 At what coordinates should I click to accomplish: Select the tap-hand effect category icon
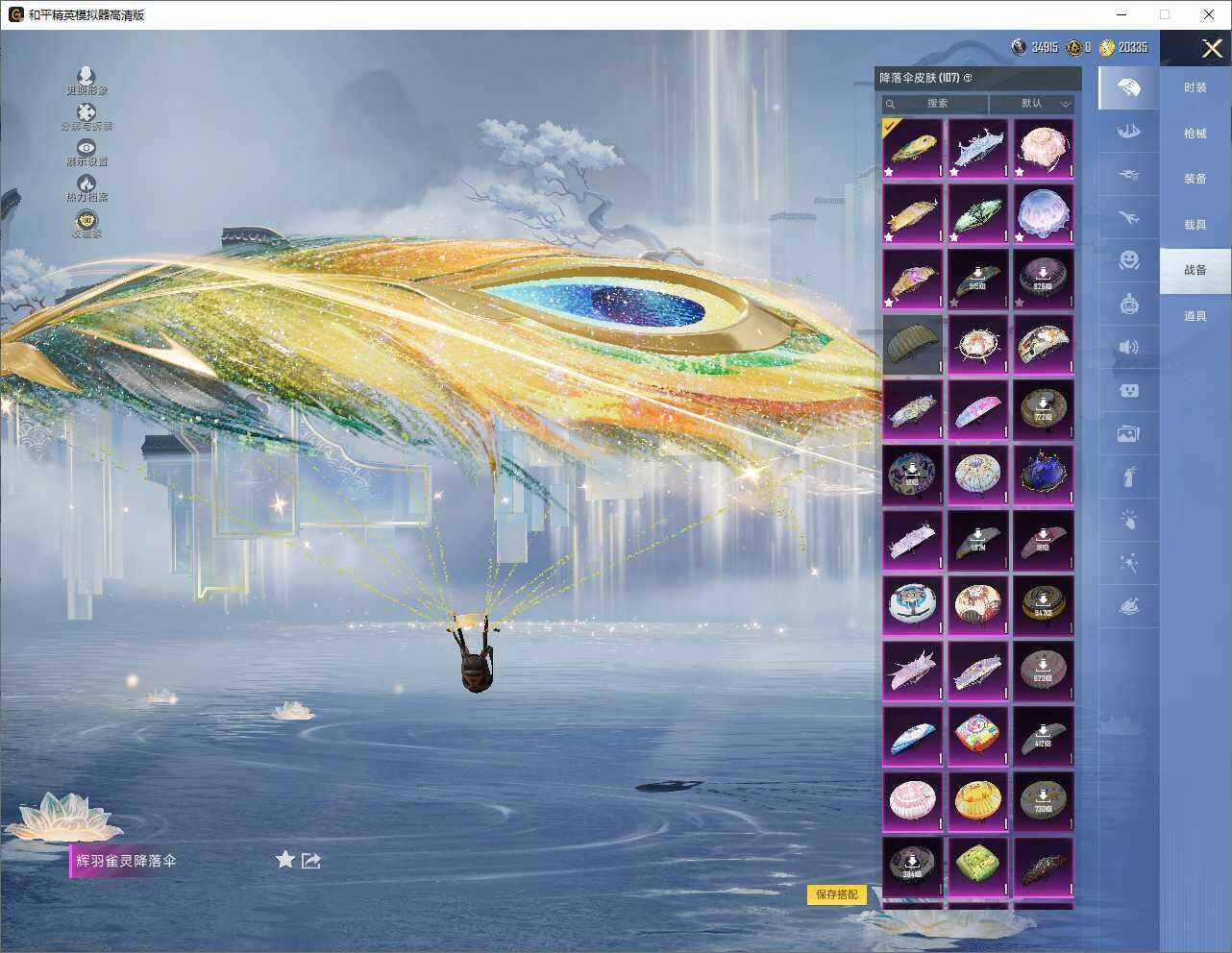coord(1129,520)
